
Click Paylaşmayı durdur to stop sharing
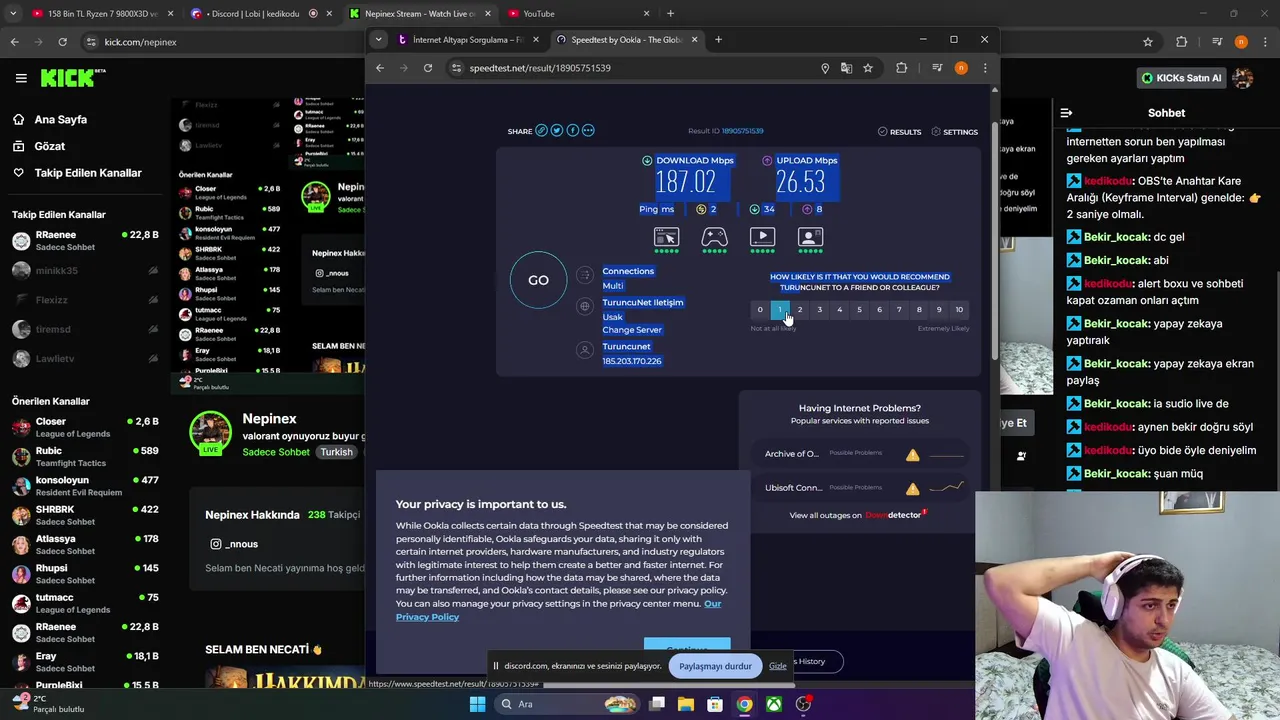click(x=715, y=666)
